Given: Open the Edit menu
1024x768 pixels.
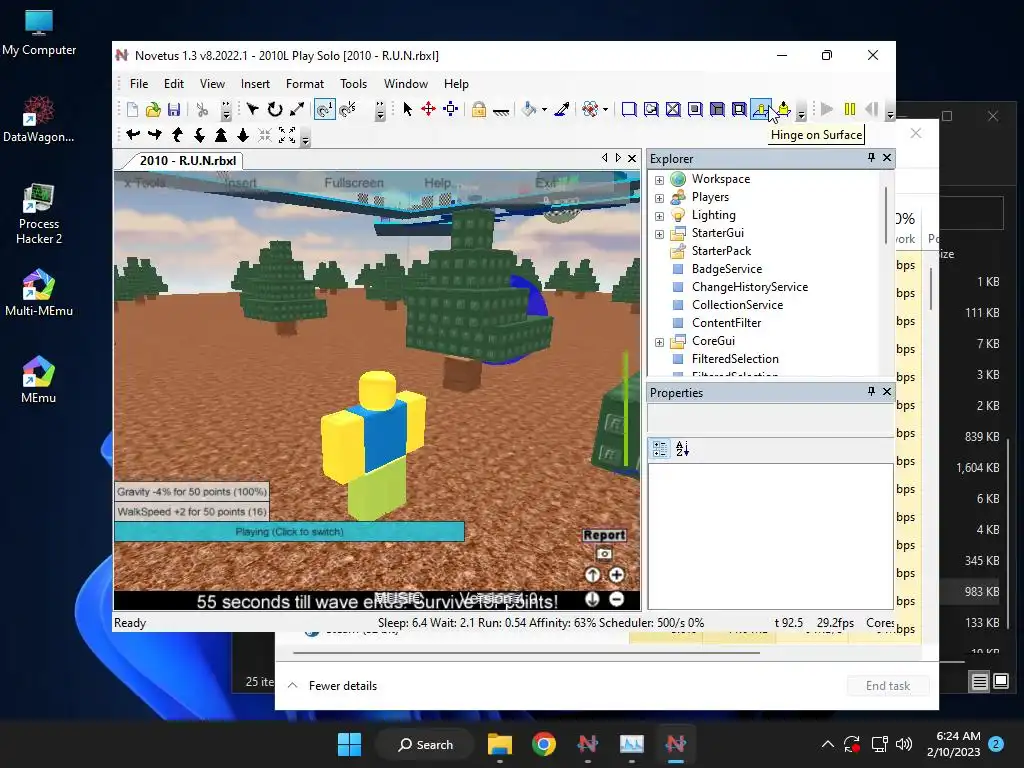Looking at the screenshot, I should [174, 84].
